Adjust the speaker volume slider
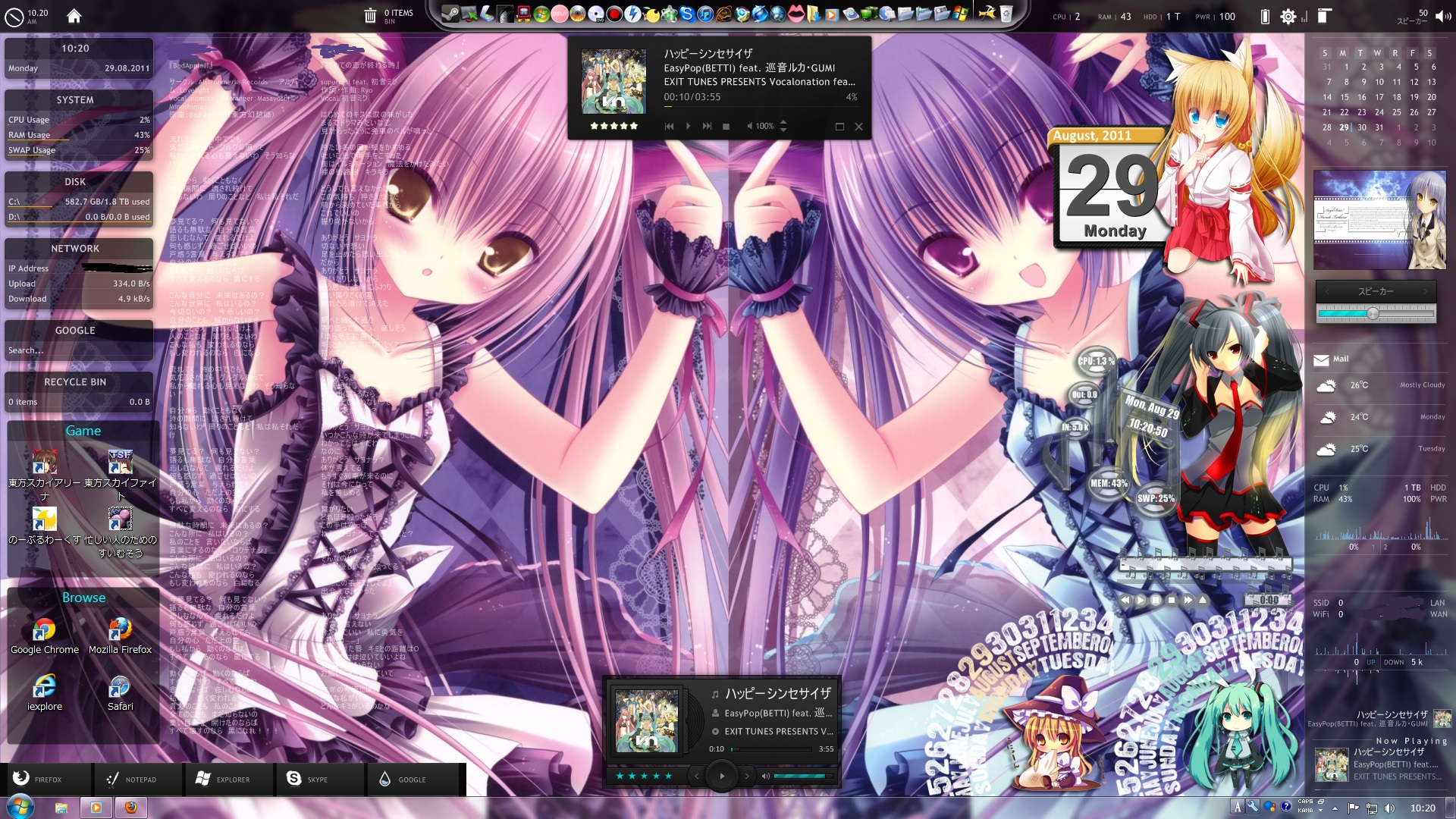This screenshot has width=1456, height=819. tap(1373, 313)
